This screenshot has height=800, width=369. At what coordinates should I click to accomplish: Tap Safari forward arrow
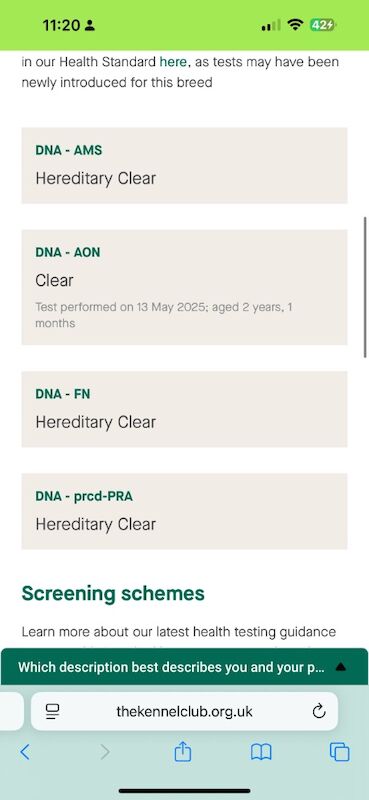105,752
